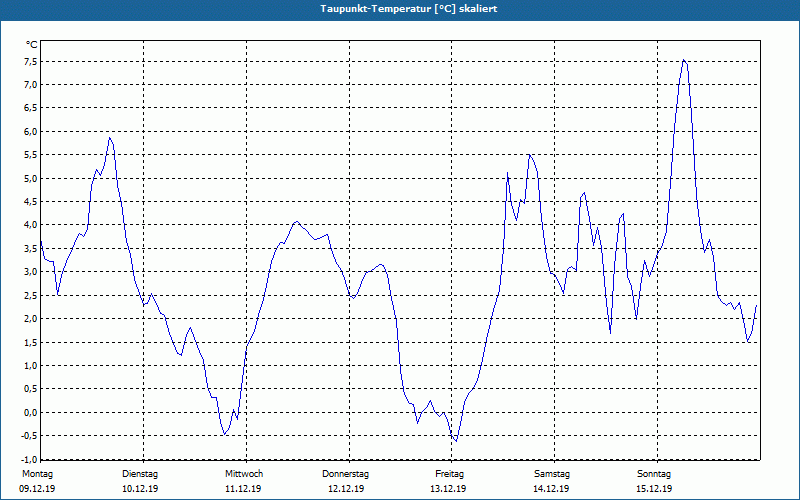Click the date 15.12.19
Screen dimensions: 800x500
pos(654,489)
